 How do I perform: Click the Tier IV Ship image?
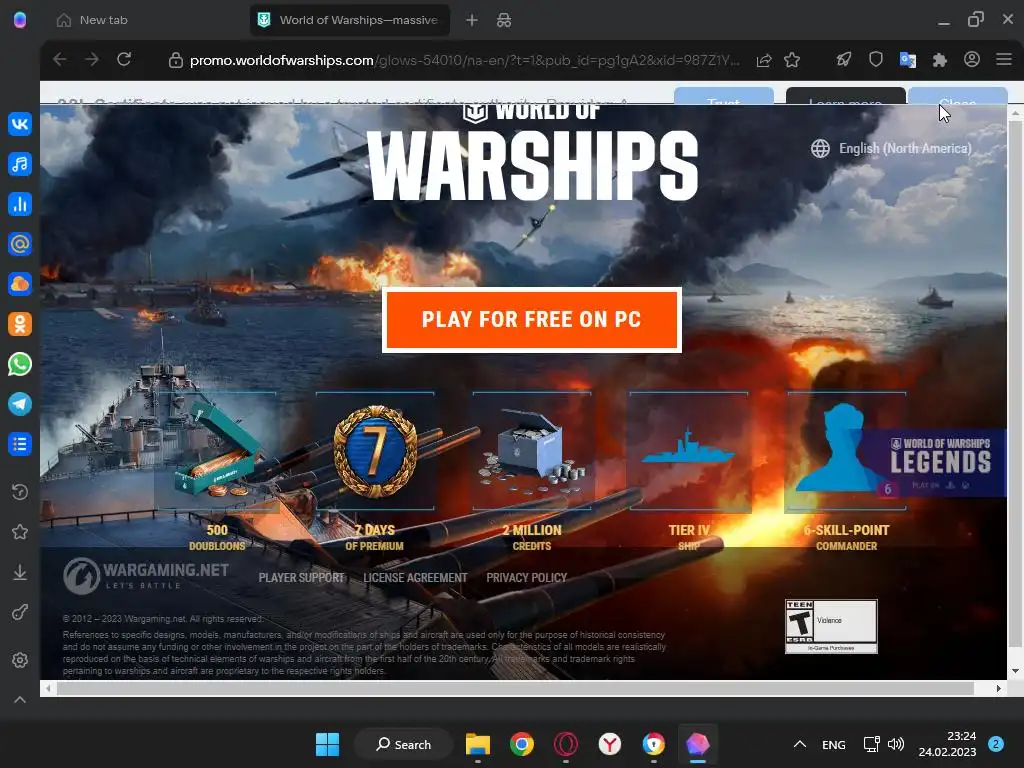pos(689,451)
